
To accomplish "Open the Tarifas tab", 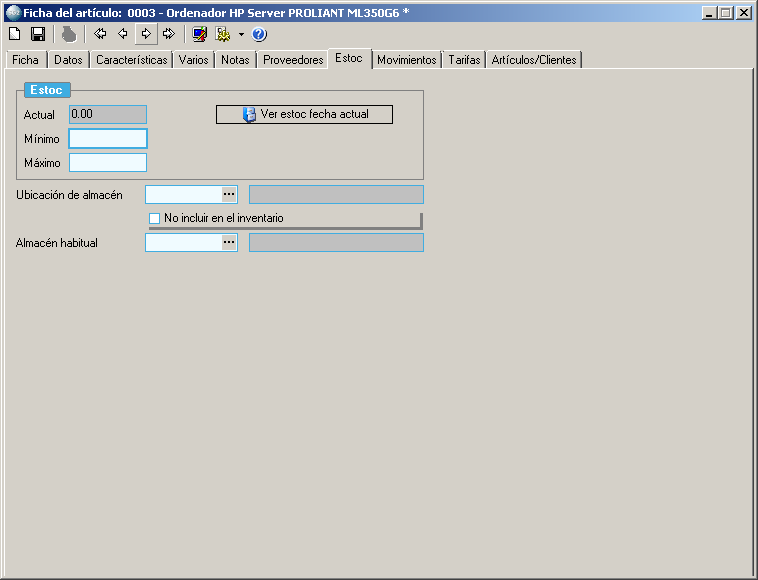I will (x=464, y=60).
